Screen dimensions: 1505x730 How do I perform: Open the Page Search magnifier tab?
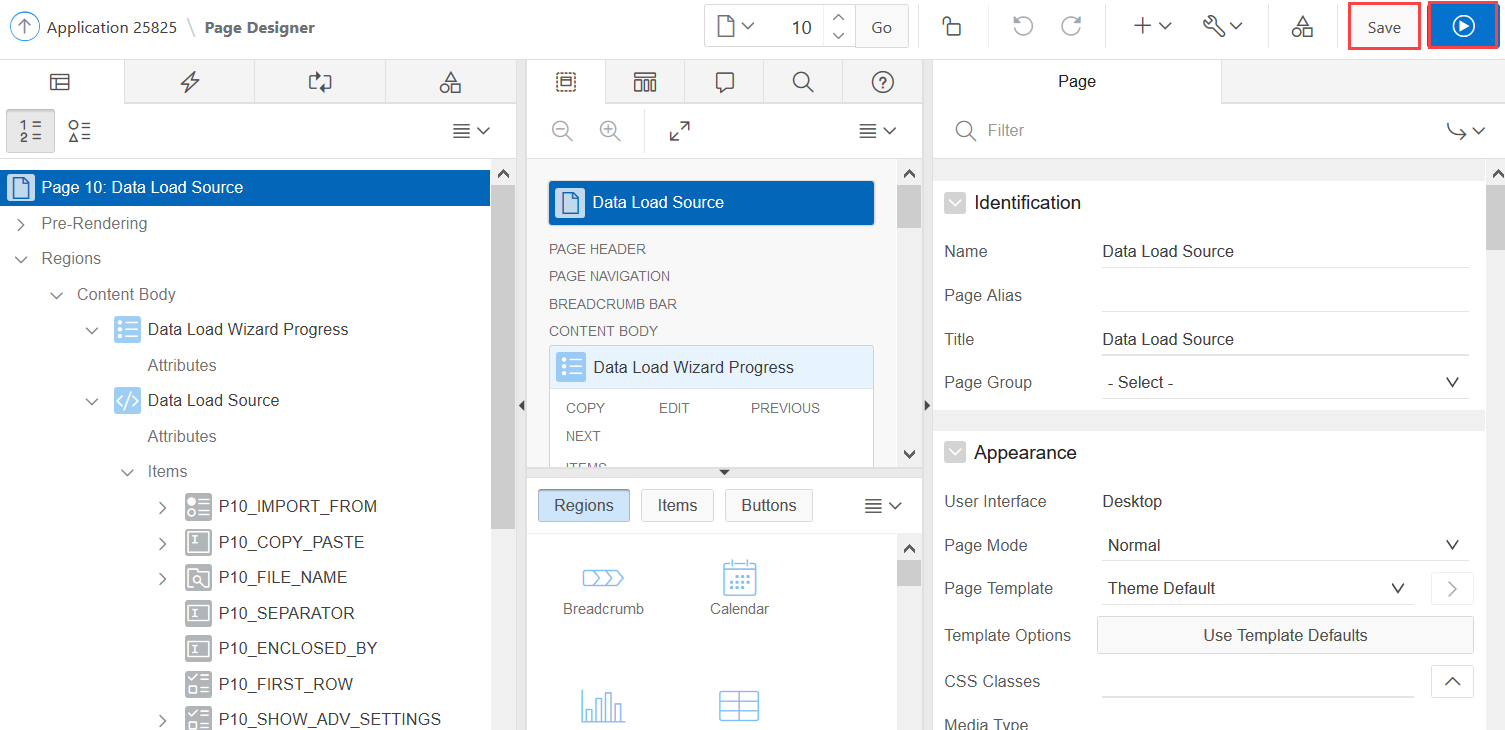(x=803, y=82)
